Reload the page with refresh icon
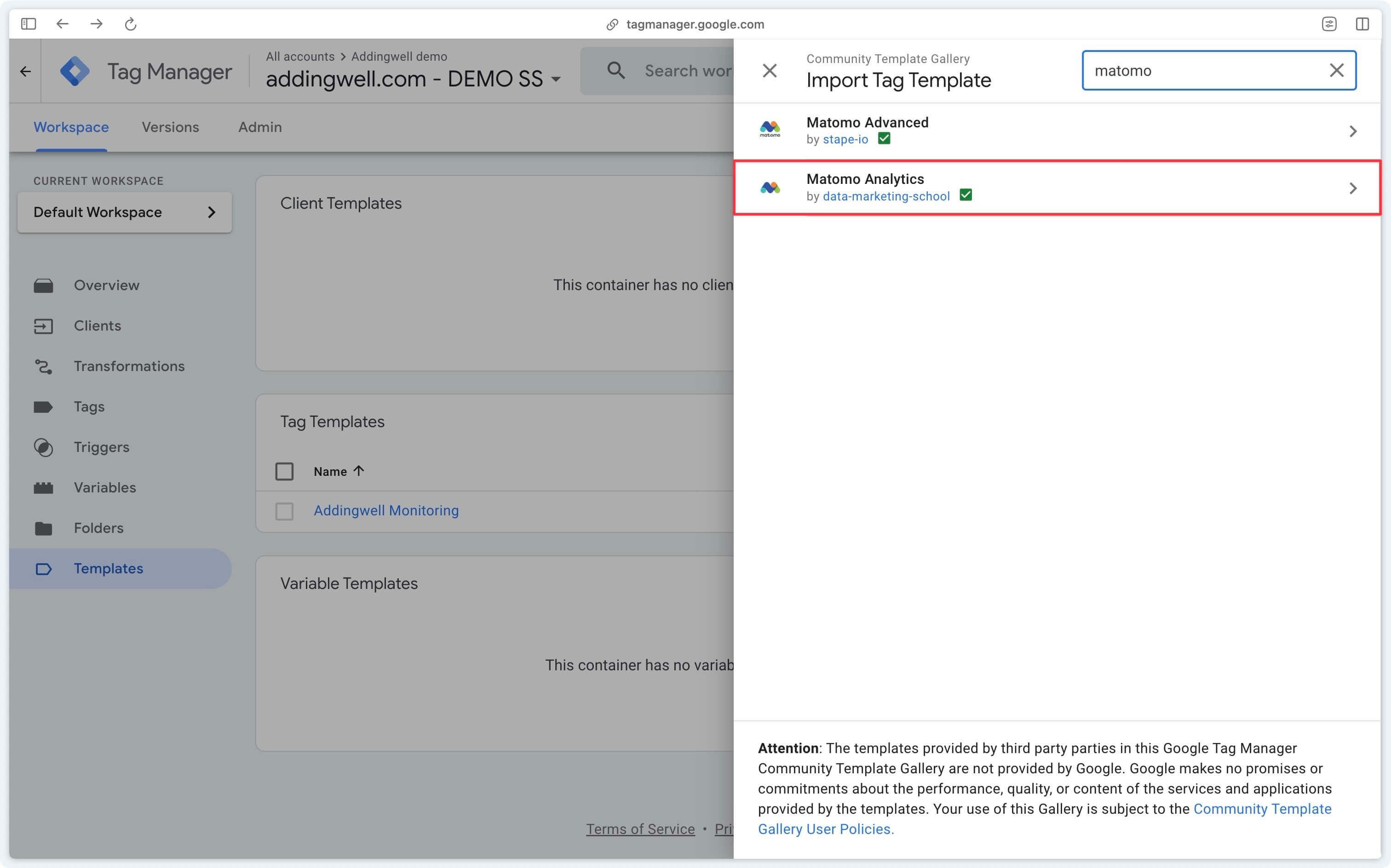 pyautogui.click(x=130, y=23)
